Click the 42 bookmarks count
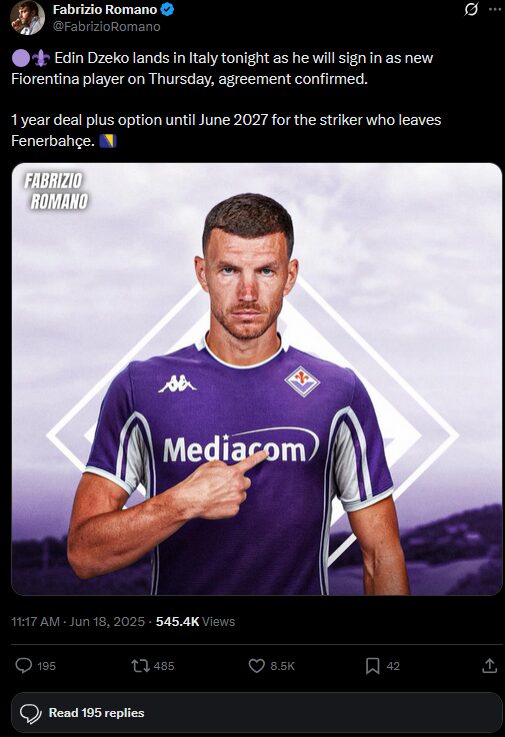The image size is (505, 737). tap(393, 666)
